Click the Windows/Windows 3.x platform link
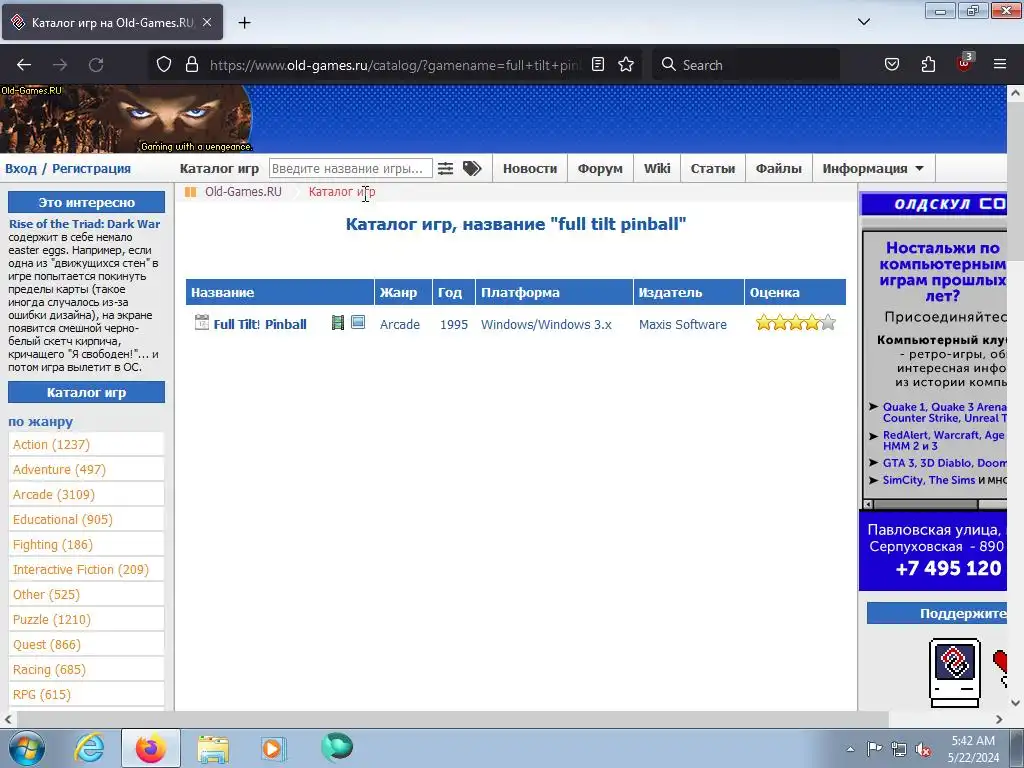The height and width of the screenshot is (768, 1024). coord(546,325)
